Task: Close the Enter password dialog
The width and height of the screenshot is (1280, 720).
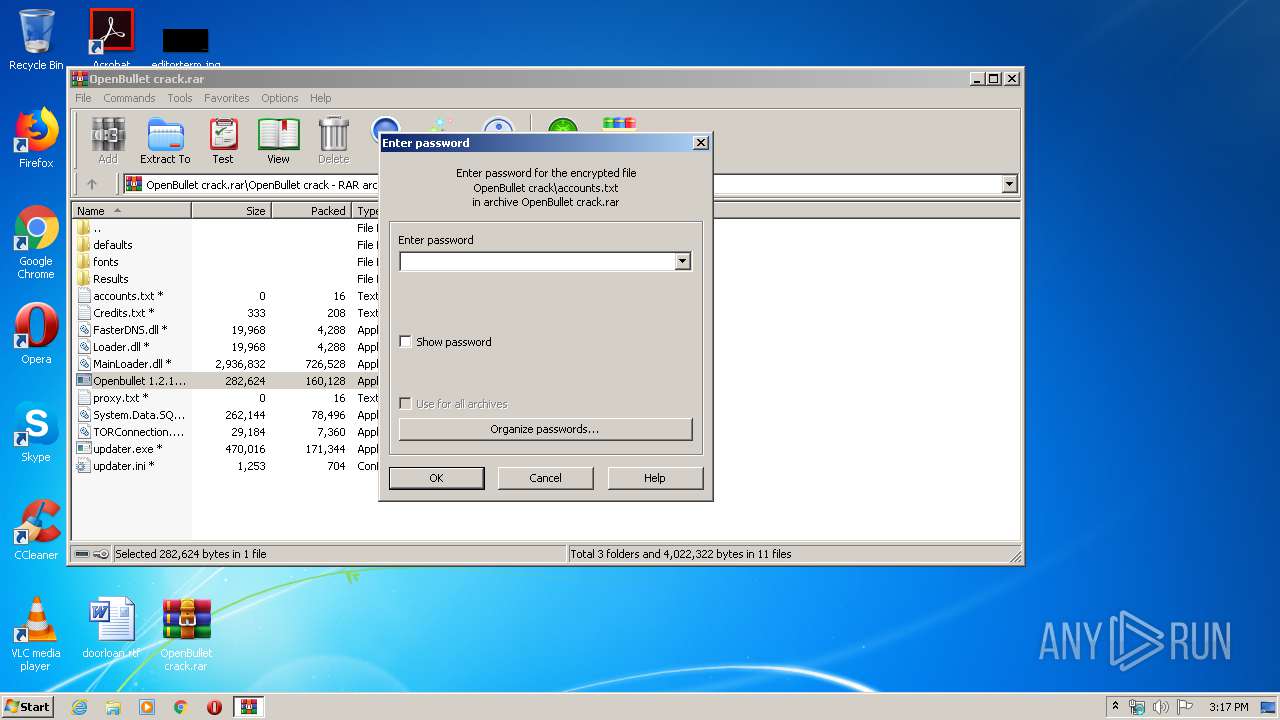Action: 701,142
